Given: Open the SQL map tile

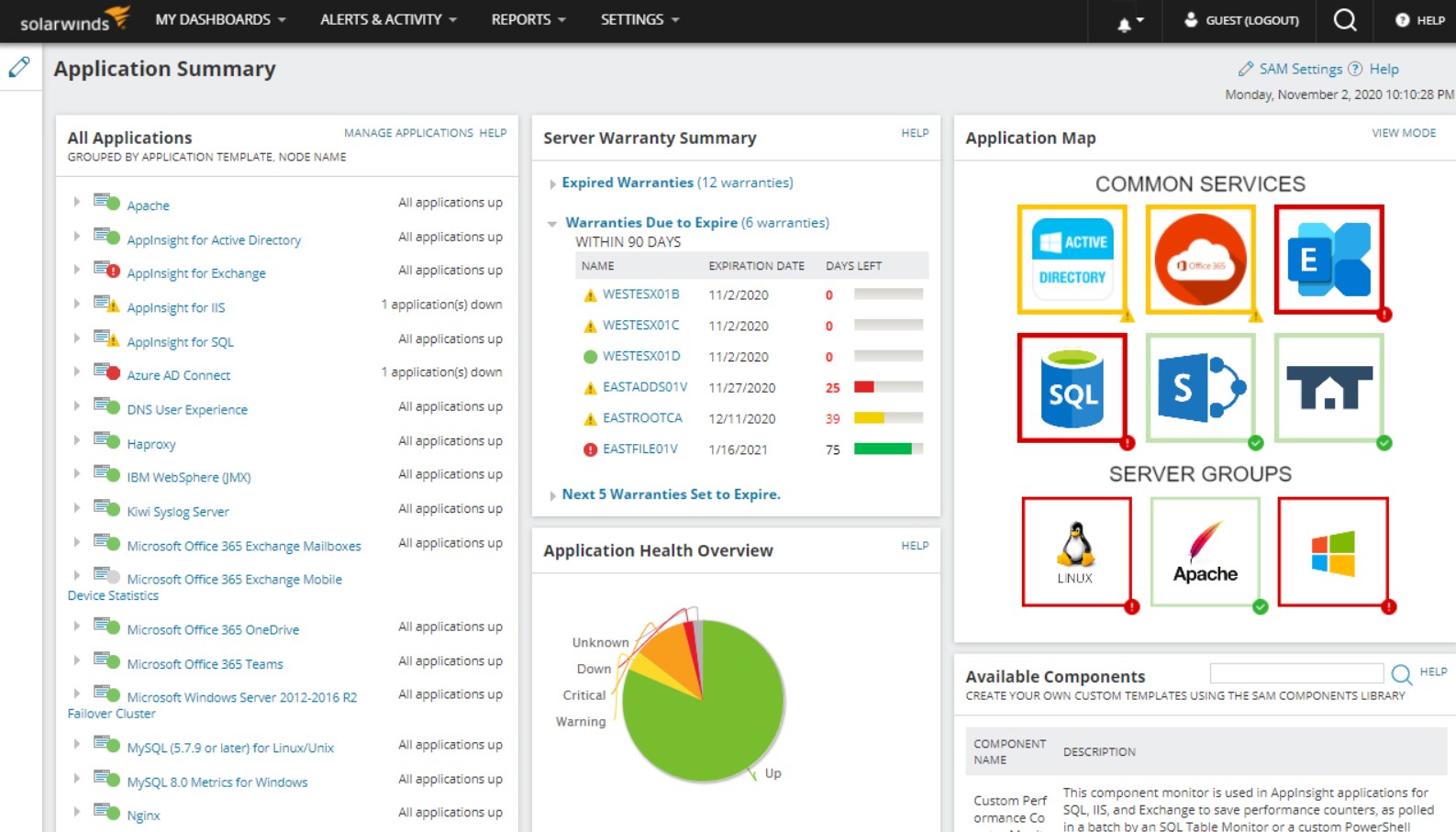Looking at the screenshot, I should click(x=1073, y=388).
